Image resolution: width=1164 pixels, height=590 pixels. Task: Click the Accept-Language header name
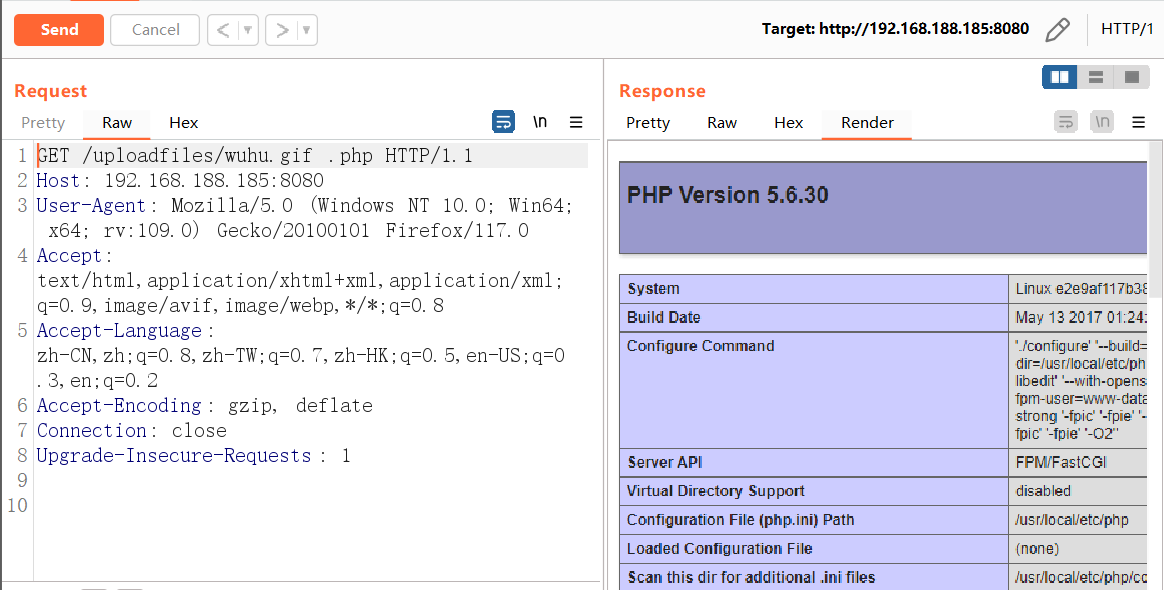click(120, 330)
